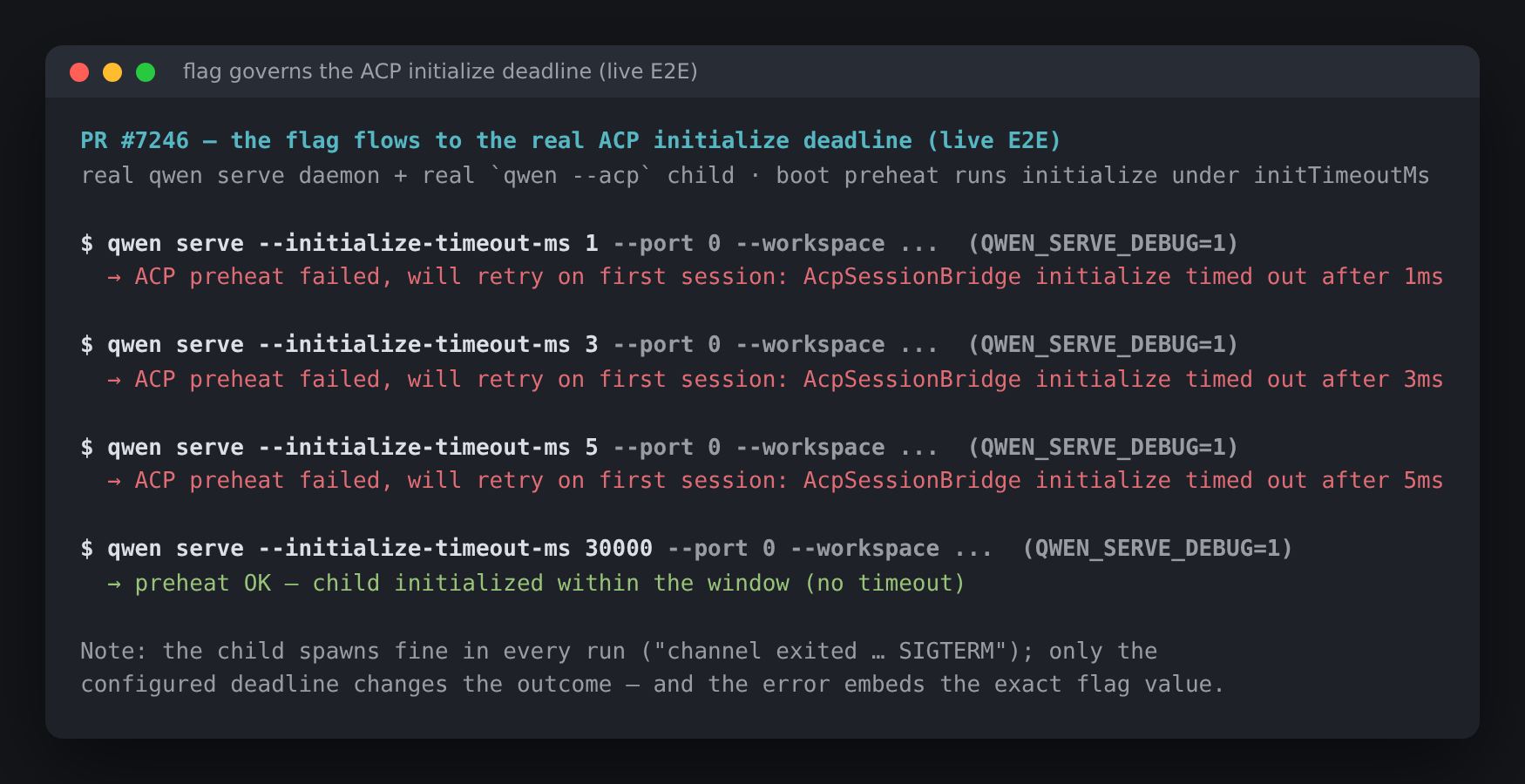The width and height of the screenshot is (1525, 784).
Task: Click the arrow before the 3ms timeout error
Action: click(114, 380)
